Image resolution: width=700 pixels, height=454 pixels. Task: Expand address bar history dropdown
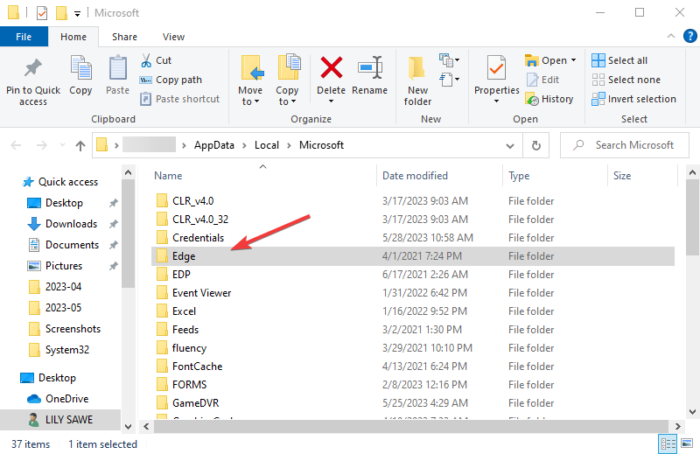pos(509,146)
